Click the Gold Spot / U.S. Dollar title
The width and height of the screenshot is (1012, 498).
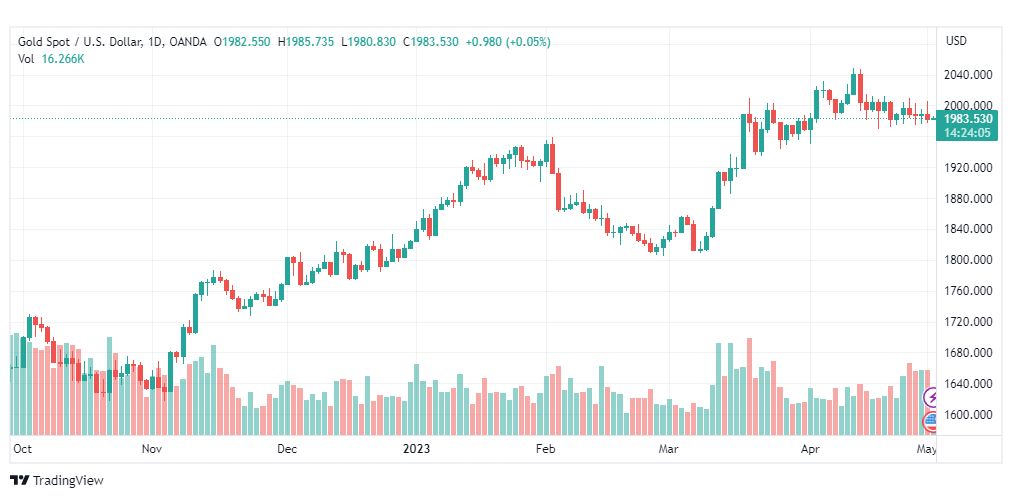pos(72,41)
